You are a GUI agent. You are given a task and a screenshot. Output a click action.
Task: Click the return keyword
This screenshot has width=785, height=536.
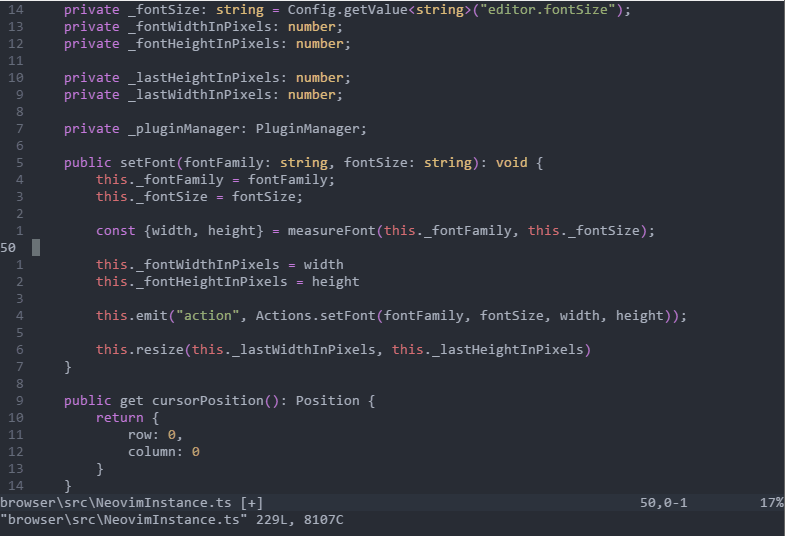(120, 418)
